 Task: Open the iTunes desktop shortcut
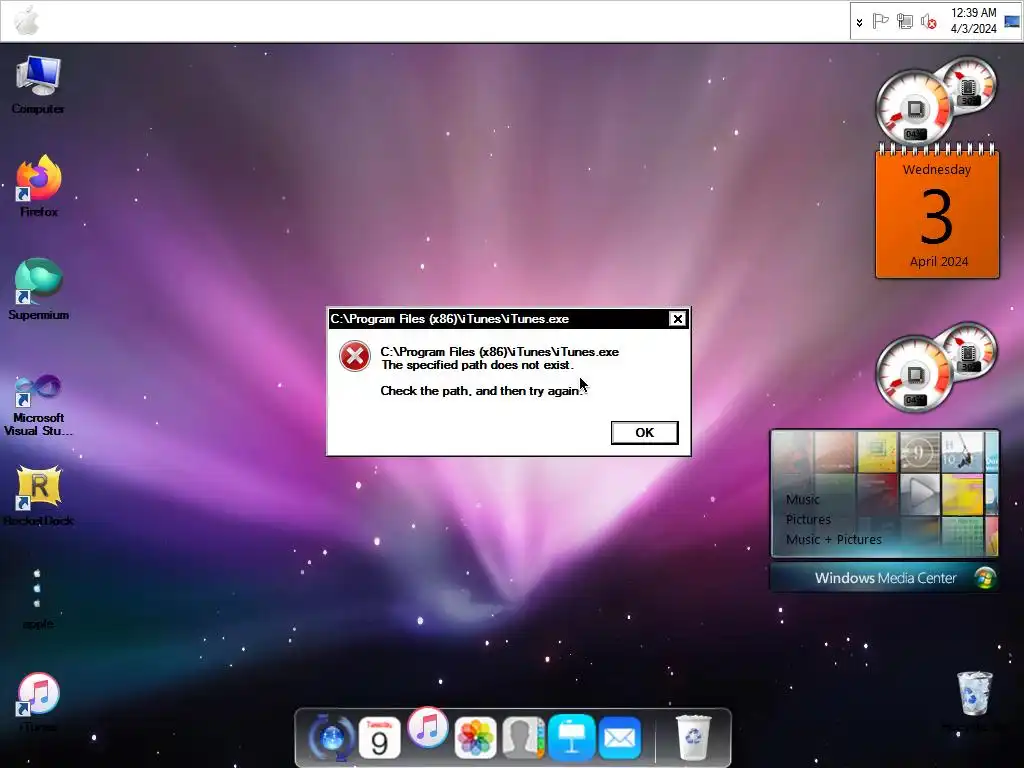(x=38, y=701)
